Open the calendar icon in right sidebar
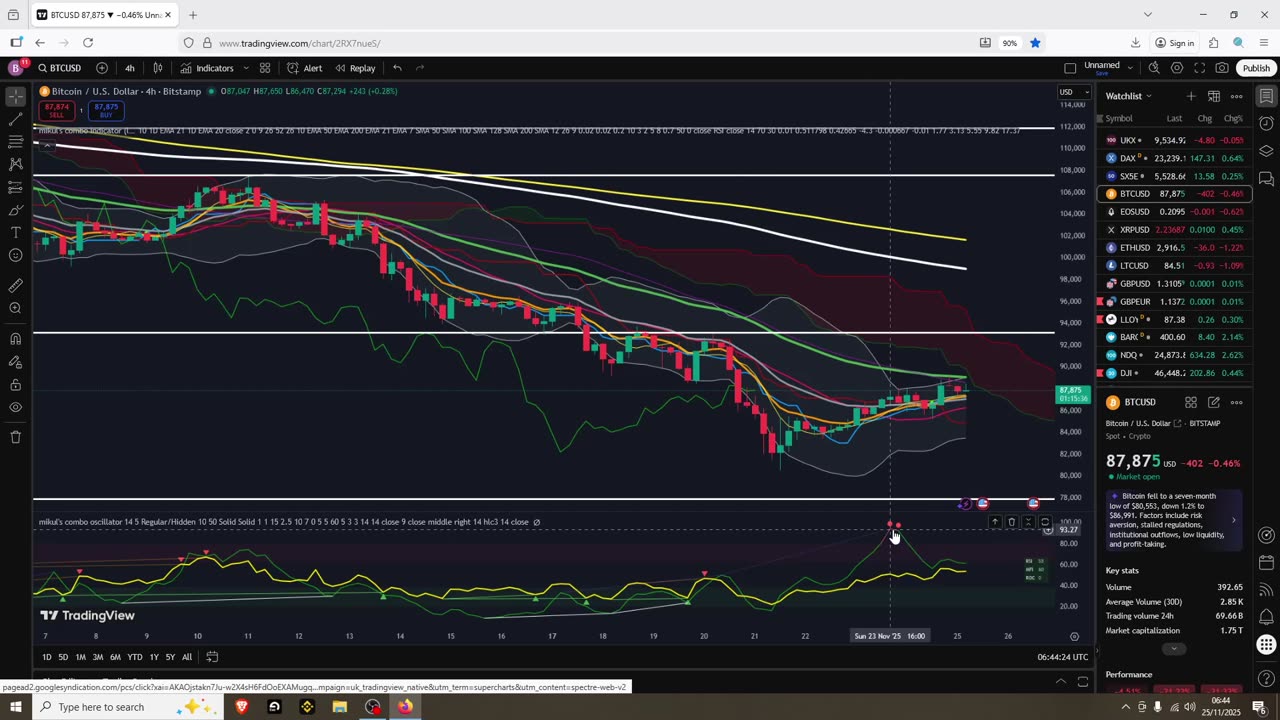The height and width of the screenshot is (720, 1280). click(1266, 563)
